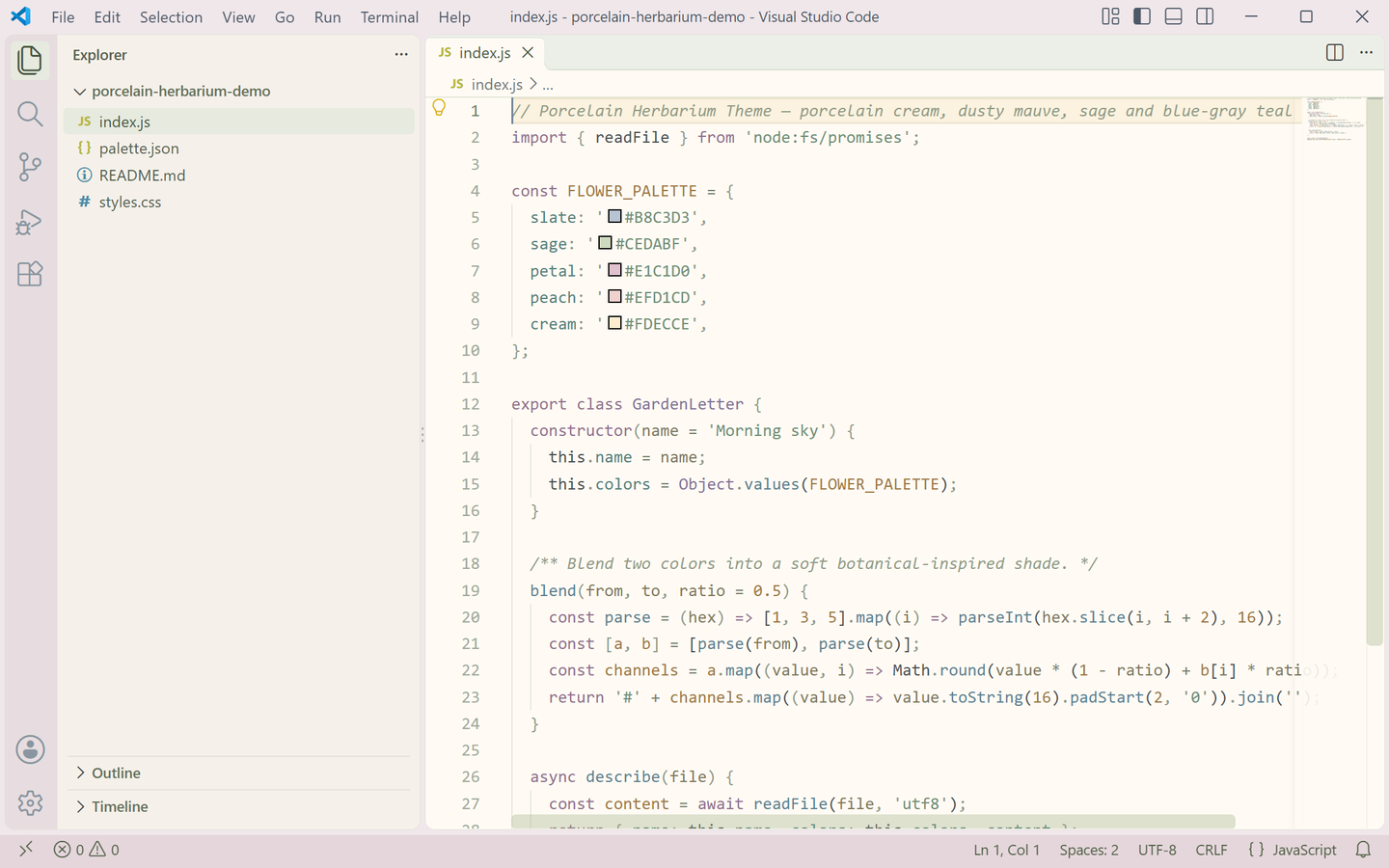
Task: Show errors and warnings problems panel
Action: (87, 850)
